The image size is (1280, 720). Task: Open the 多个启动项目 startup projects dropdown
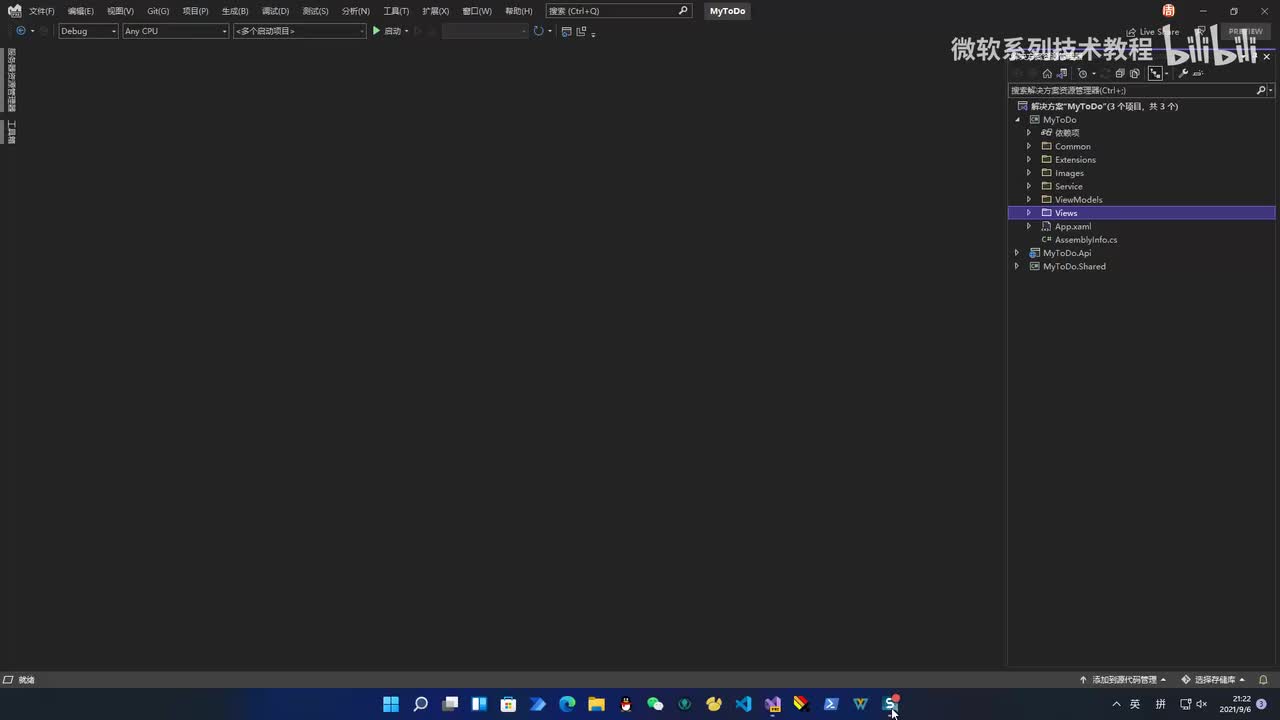click(x=300, y=31)
